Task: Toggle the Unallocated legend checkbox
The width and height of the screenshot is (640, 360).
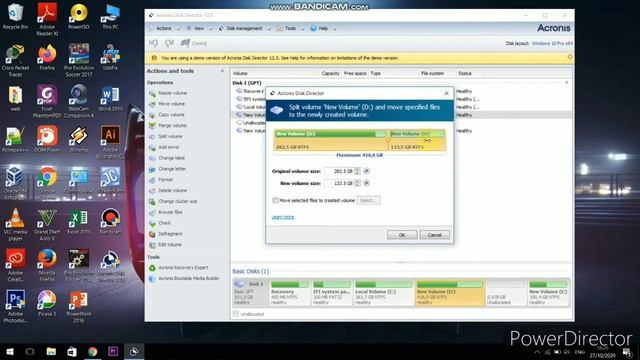Action: pos(236,314)
